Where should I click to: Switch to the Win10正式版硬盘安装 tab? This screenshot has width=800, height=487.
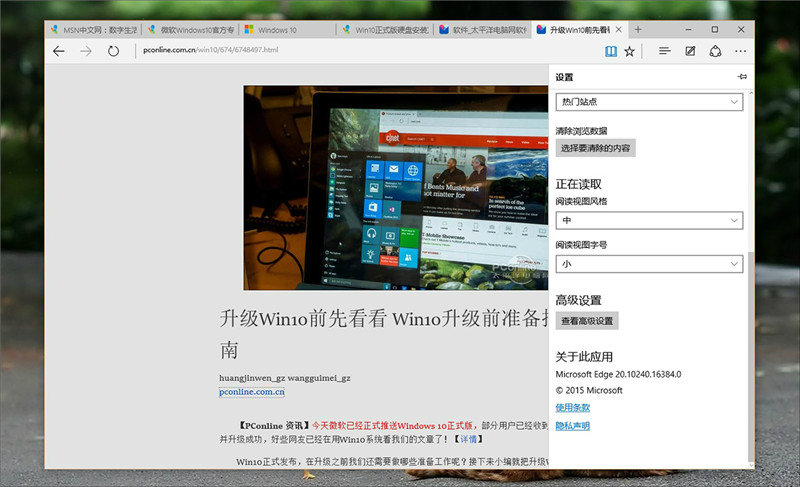point(386,30)
